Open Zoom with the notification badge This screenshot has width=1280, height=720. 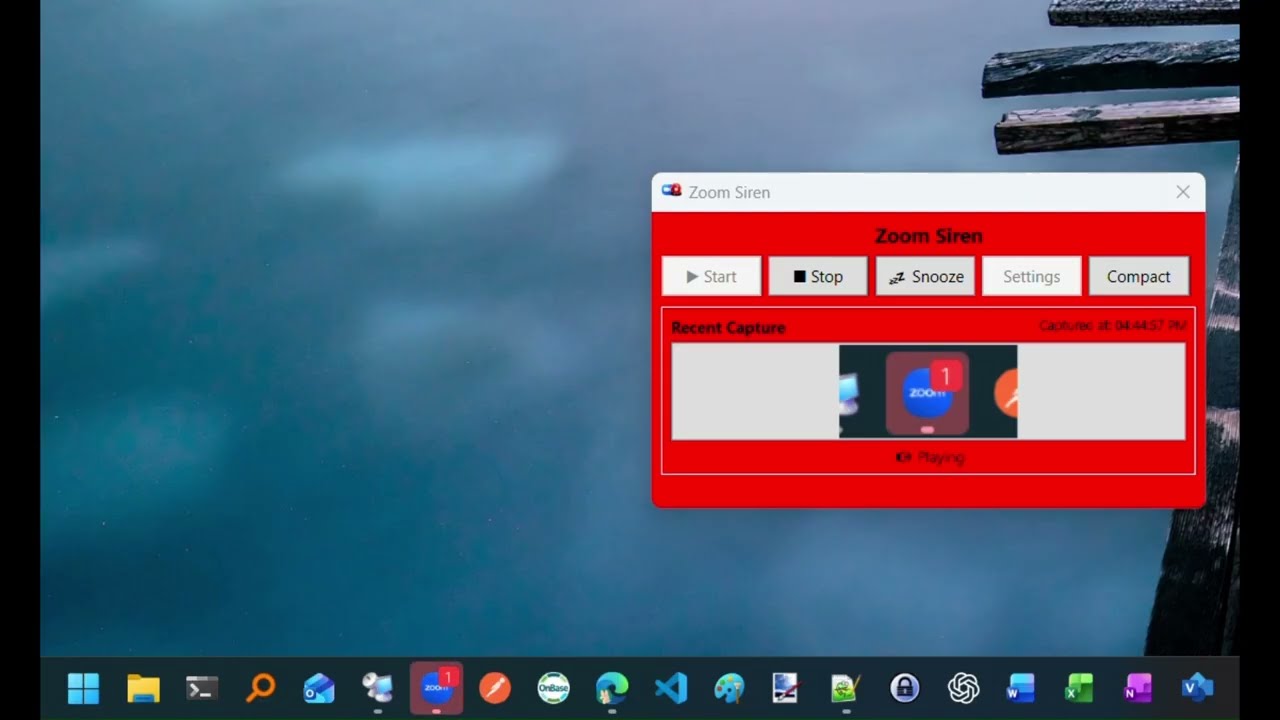pyautogui.click(x=437, y=688)
